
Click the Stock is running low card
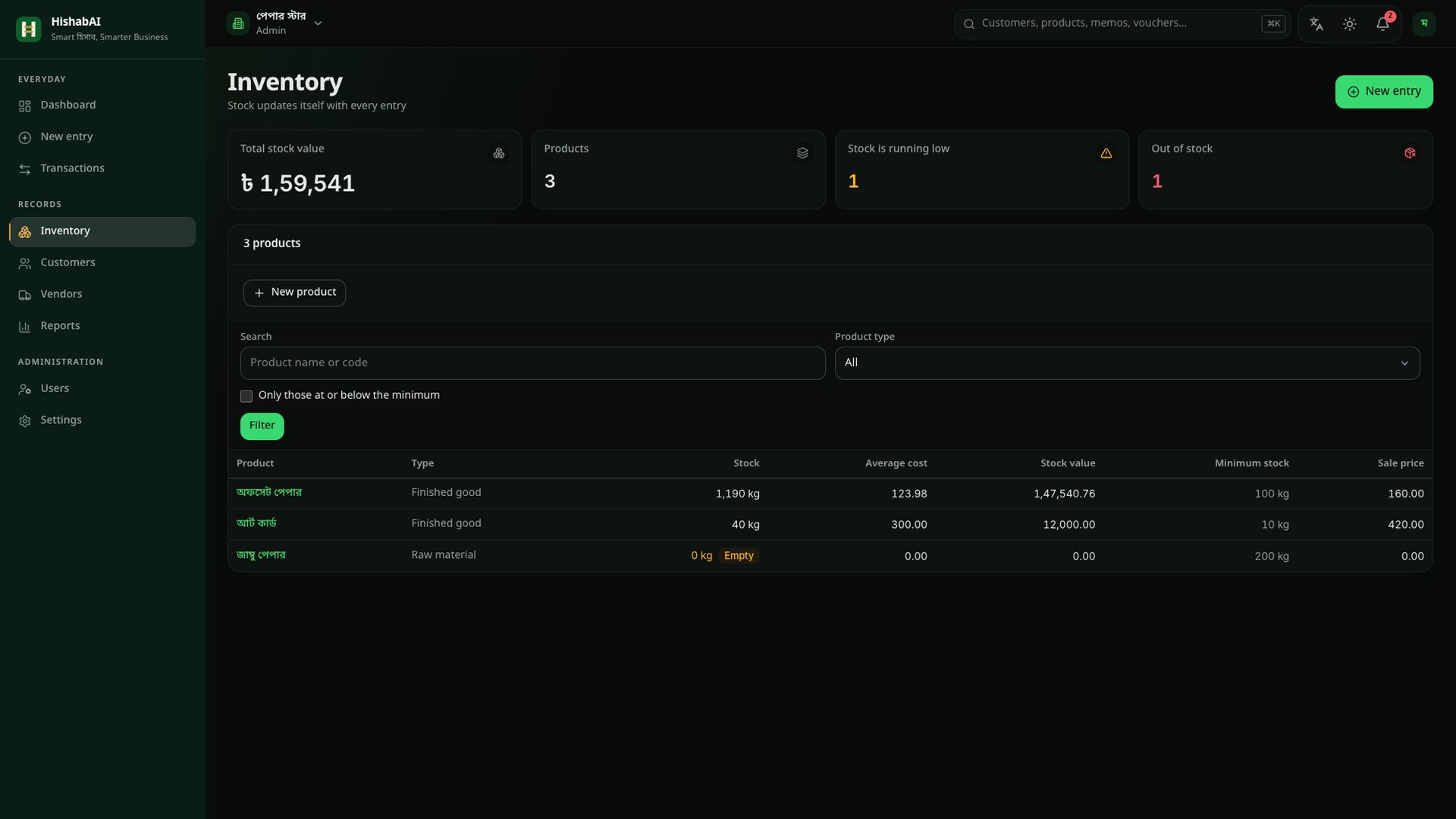click(x=982, y=170)
